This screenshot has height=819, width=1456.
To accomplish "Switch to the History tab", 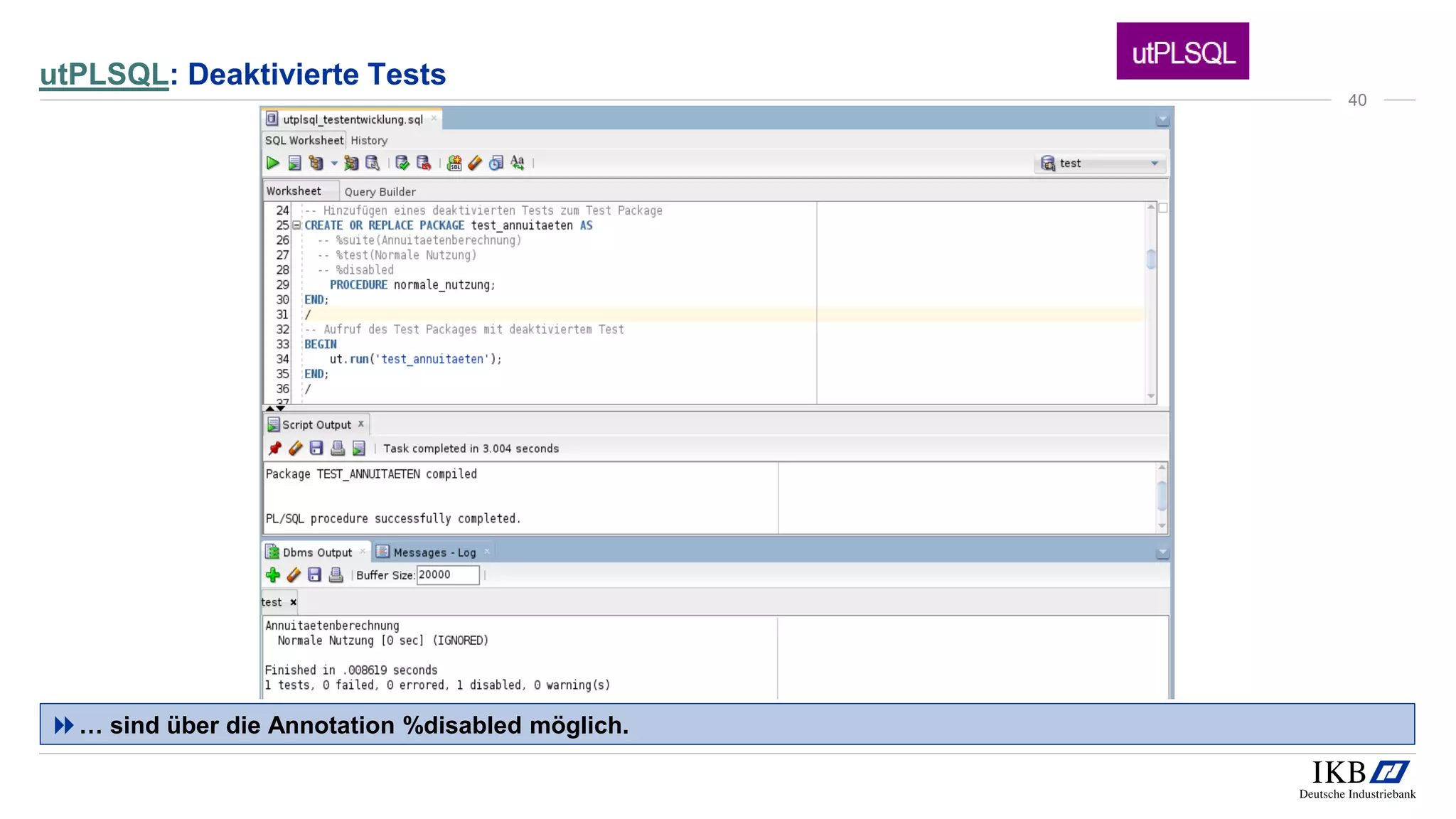I will point(369,141).
